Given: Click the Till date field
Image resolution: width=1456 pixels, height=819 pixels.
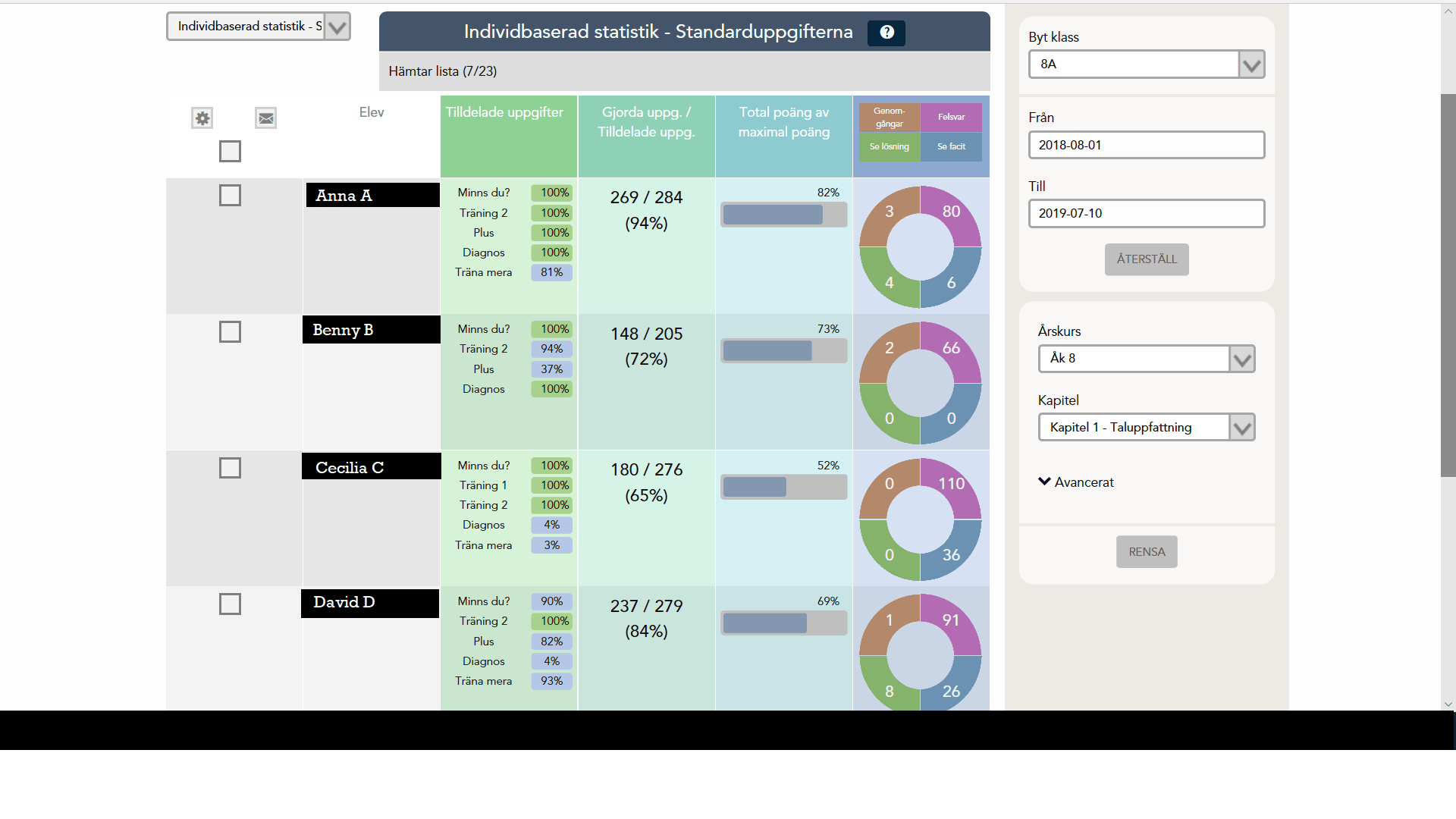Looking at the screenshot, I should [1147, 213].
